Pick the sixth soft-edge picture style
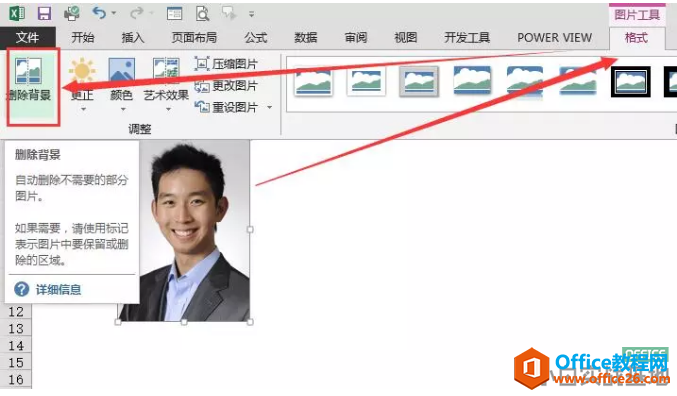This screenshot has width=677, height=396. [578, 81]
